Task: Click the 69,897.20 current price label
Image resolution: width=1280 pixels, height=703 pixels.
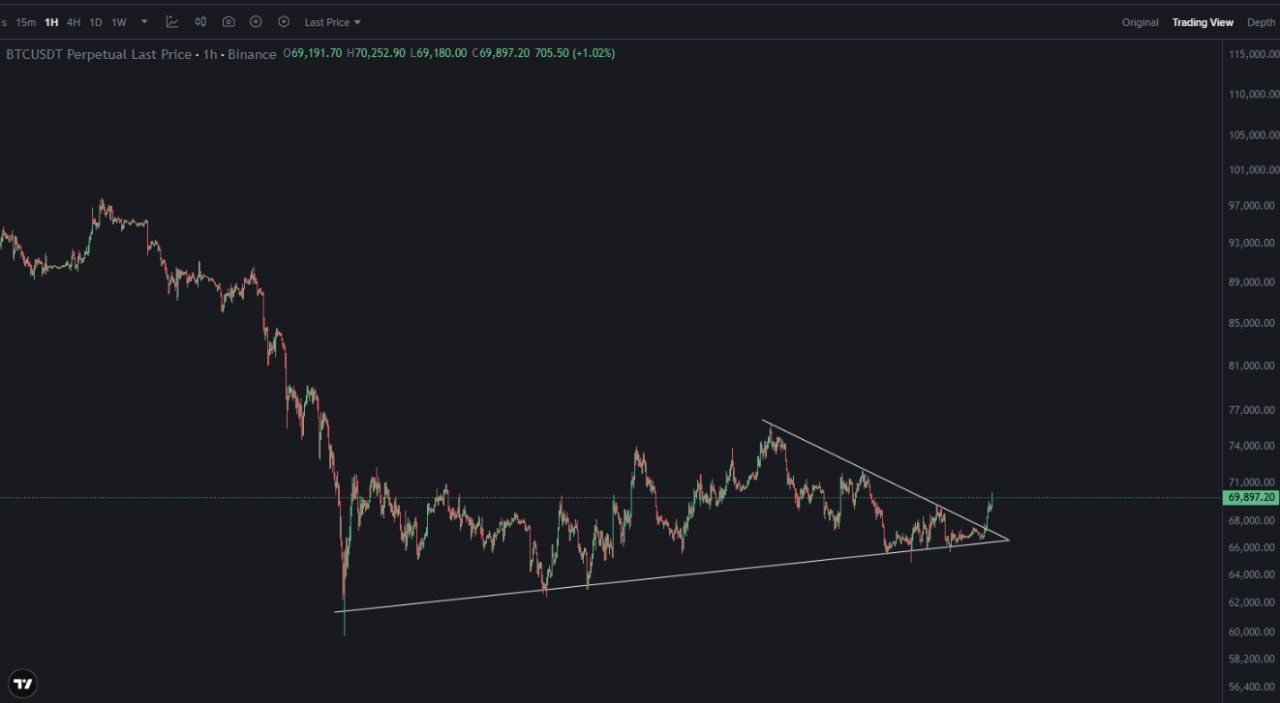Action: [1250, 497]
